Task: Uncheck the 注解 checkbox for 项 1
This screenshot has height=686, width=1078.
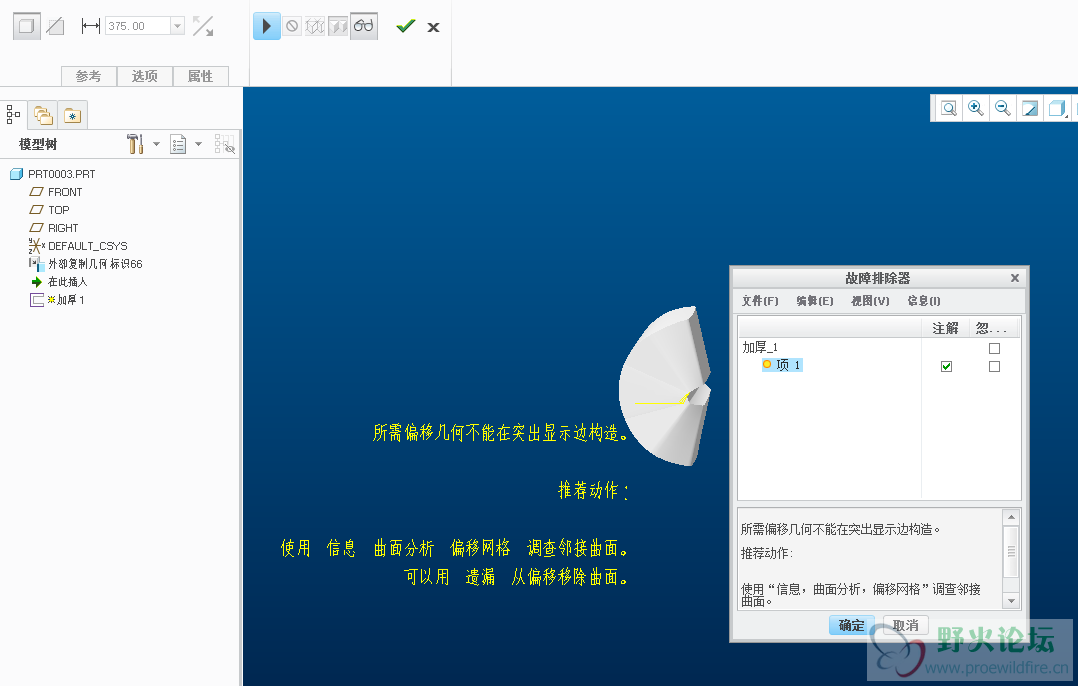Action: (x=947, y=366)
